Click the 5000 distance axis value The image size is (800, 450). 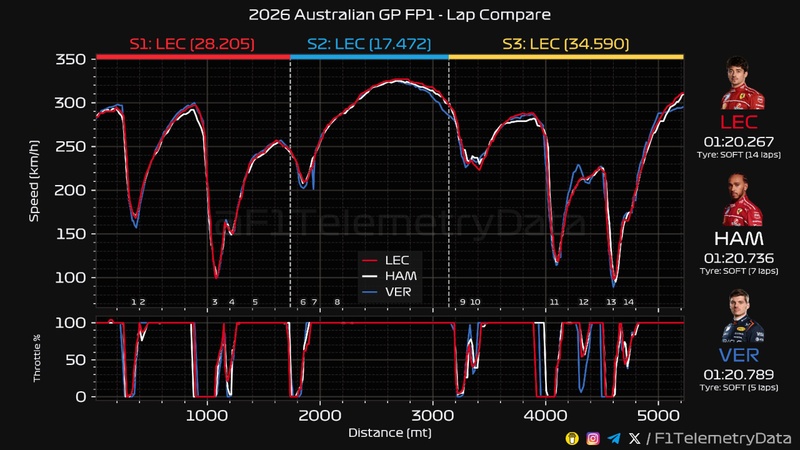tap(658, 415)
